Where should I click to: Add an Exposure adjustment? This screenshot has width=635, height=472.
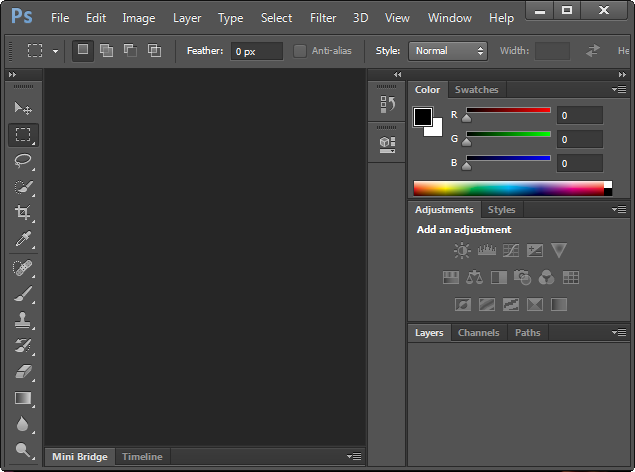(x=535, y=251)
